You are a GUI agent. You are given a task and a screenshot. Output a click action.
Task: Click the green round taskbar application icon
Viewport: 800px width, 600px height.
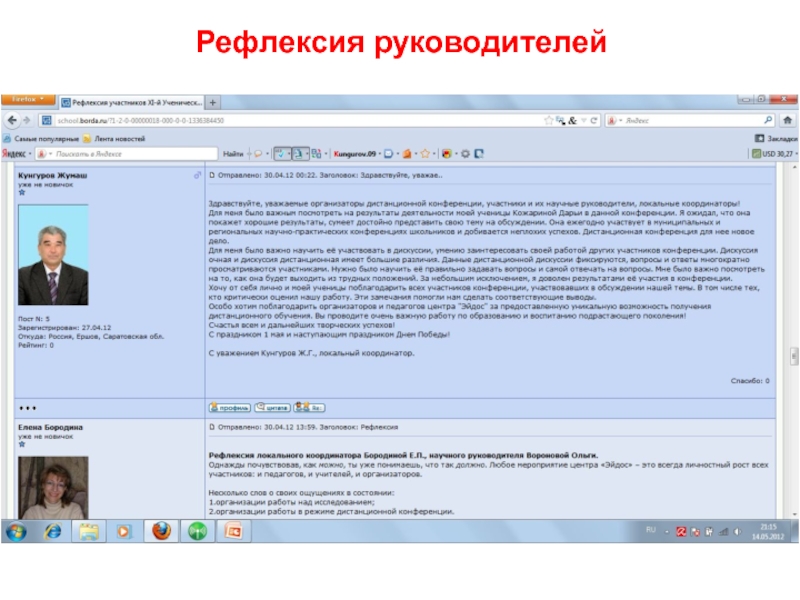[x=197, y=532]
